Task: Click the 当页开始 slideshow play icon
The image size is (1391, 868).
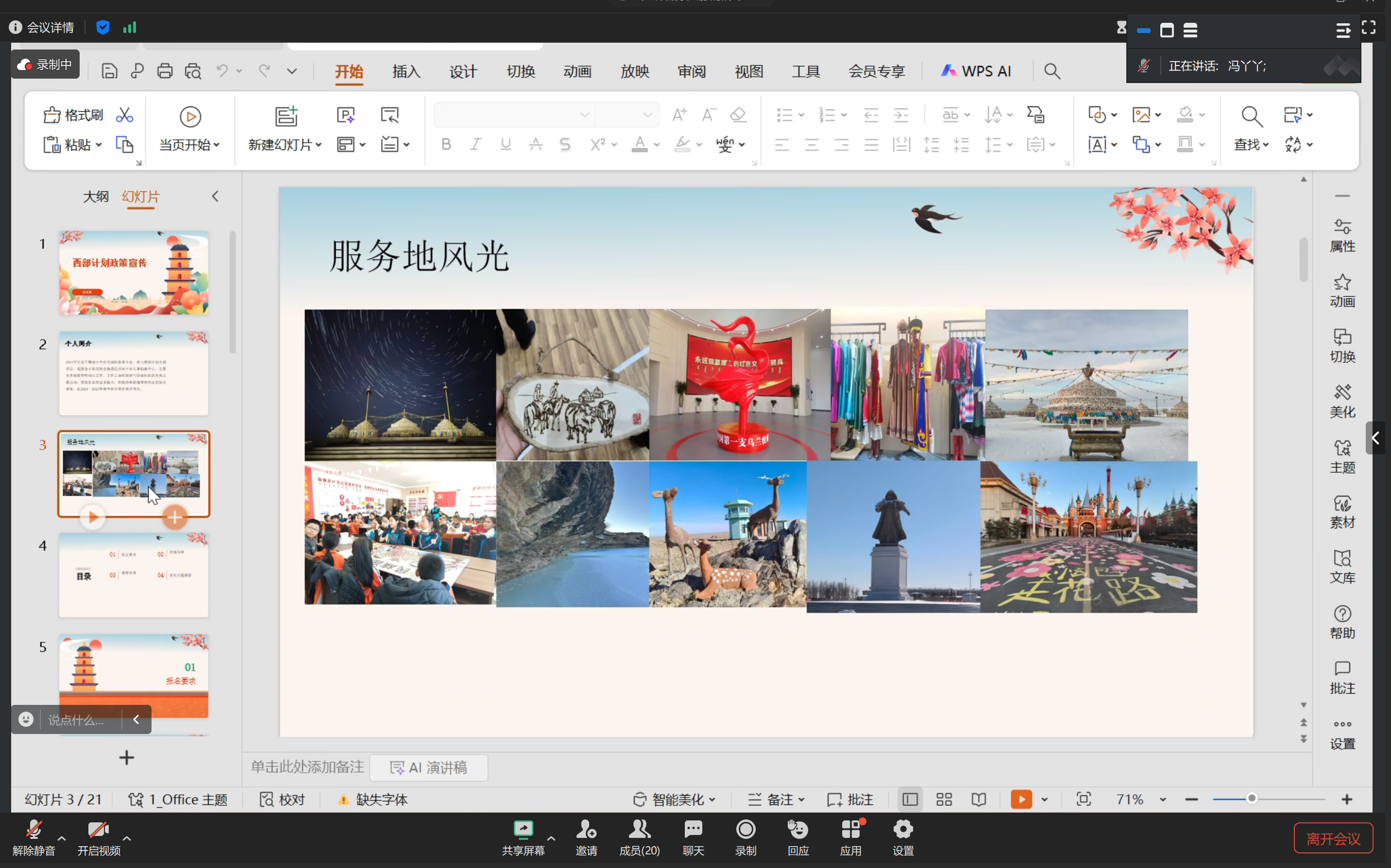Action: point(190,117)
